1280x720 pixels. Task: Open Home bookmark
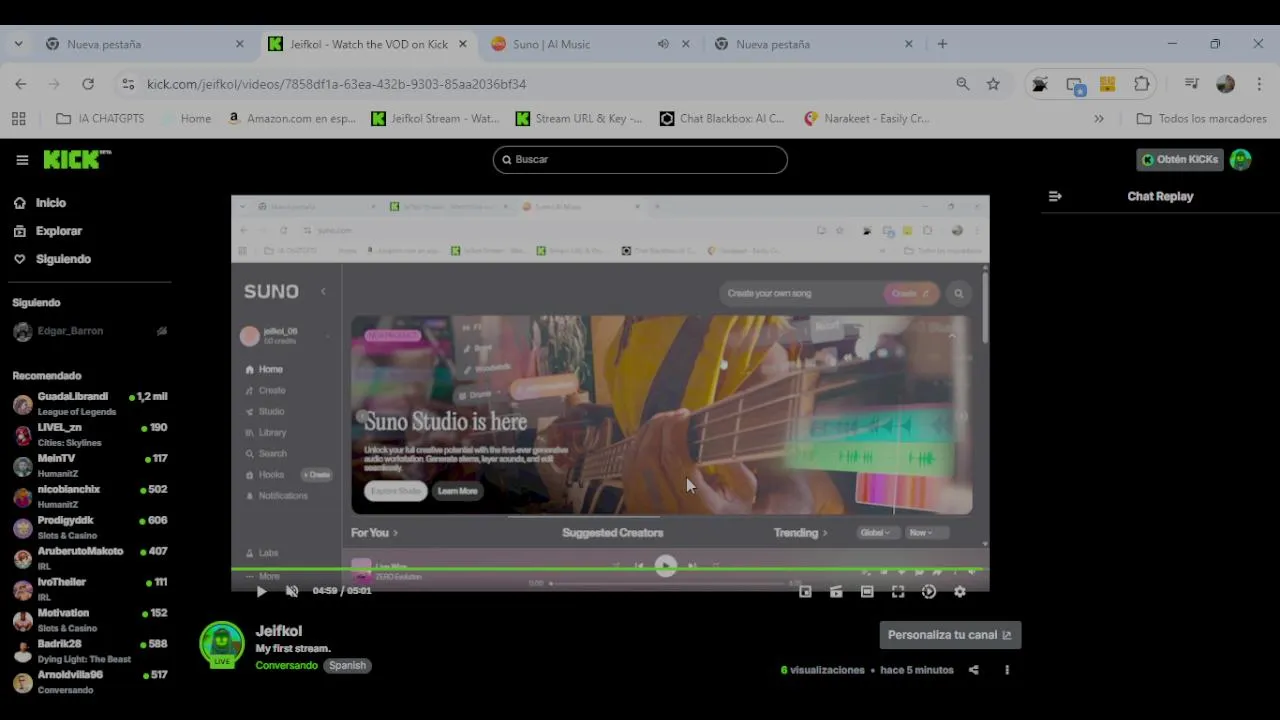[186, 119]
